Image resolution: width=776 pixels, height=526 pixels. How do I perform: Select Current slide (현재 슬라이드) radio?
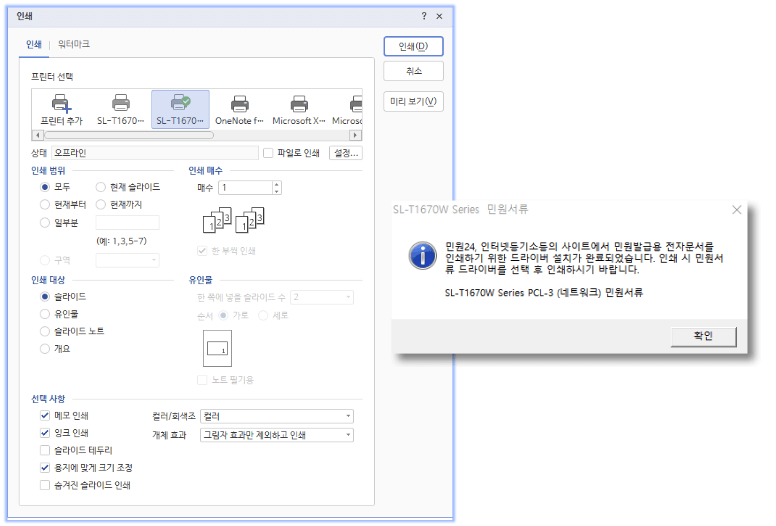(x=100, y=187)
